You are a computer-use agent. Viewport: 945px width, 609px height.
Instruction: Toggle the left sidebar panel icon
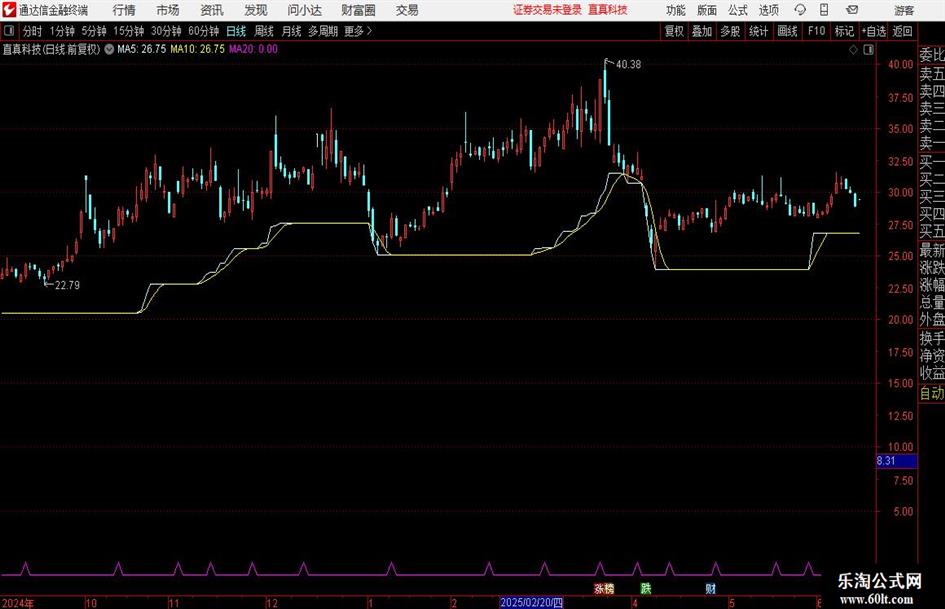(x=9, y=31)
